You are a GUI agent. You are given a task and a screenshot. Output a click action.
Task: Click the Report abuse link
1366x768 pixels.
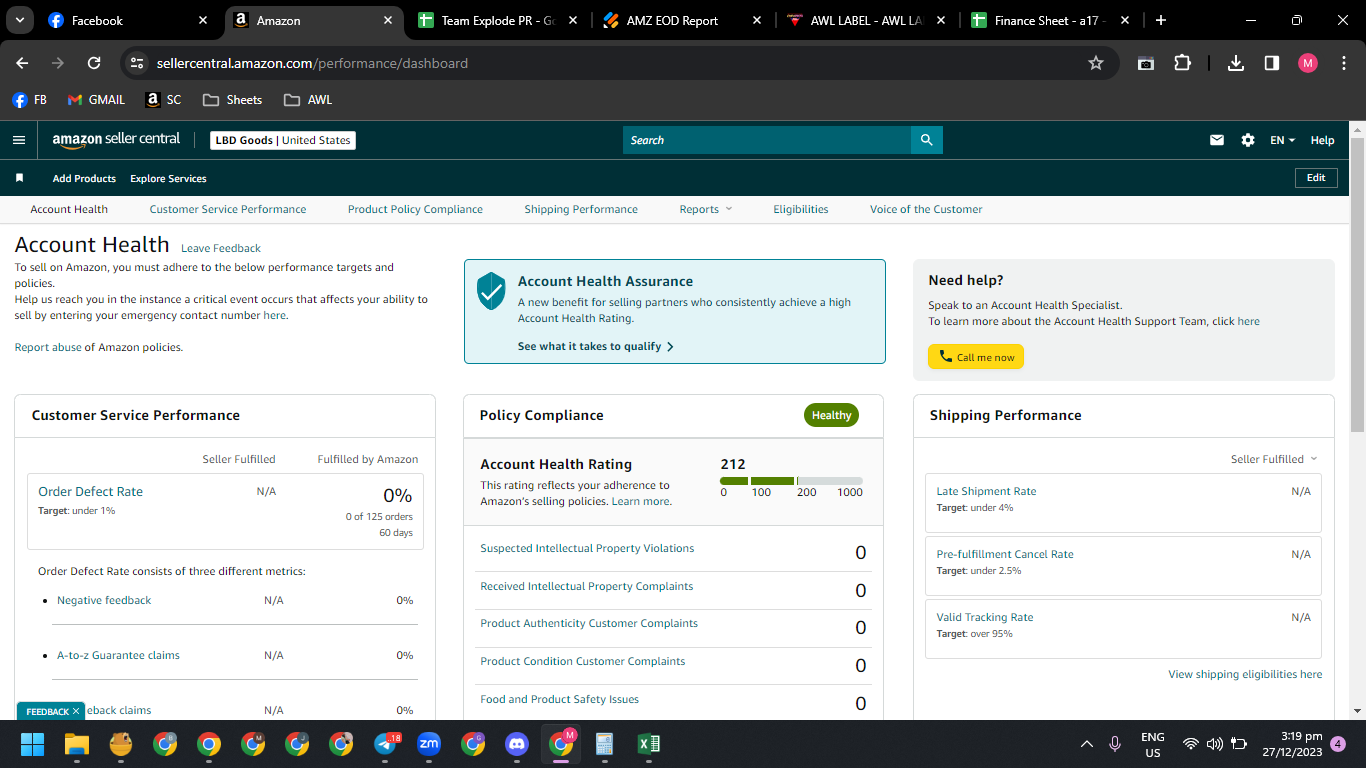pos(48,347)
